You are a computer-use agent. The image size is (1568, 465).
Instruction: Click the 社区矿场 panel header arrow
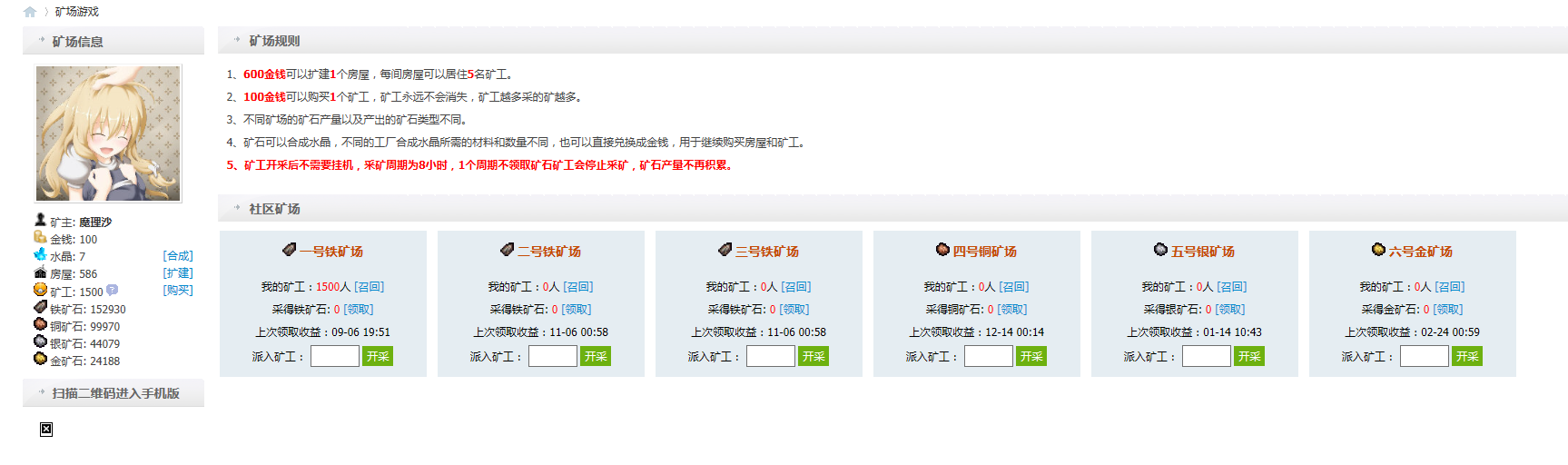(238, 208)
